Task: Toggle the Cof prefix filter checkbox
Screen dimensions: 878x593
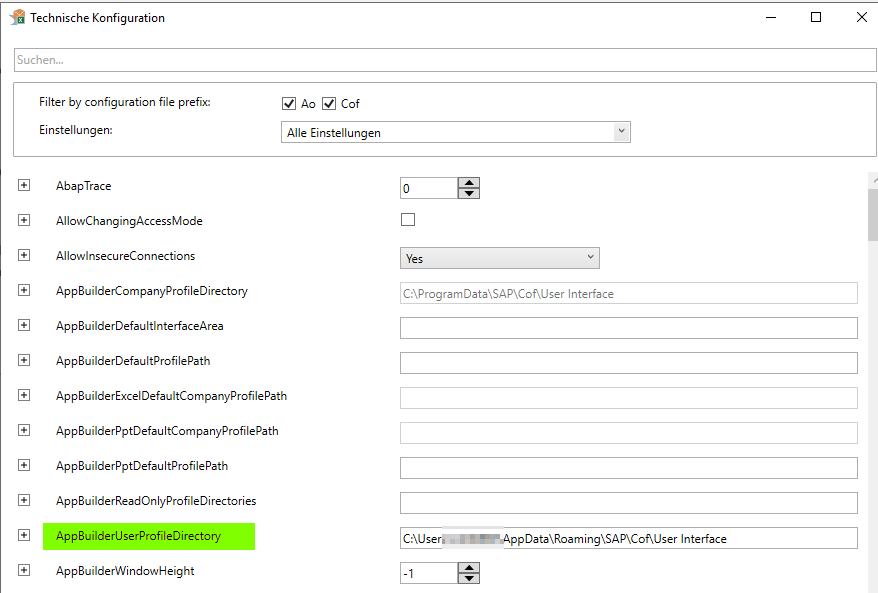Action: pyautogui.click(x=329, y=104)
